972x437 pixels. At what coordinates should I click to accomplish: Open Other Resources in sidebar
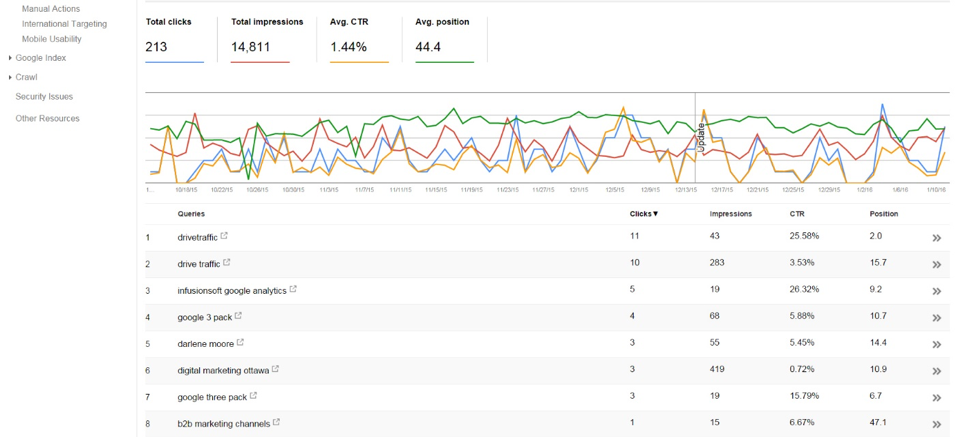coord(48,118)
